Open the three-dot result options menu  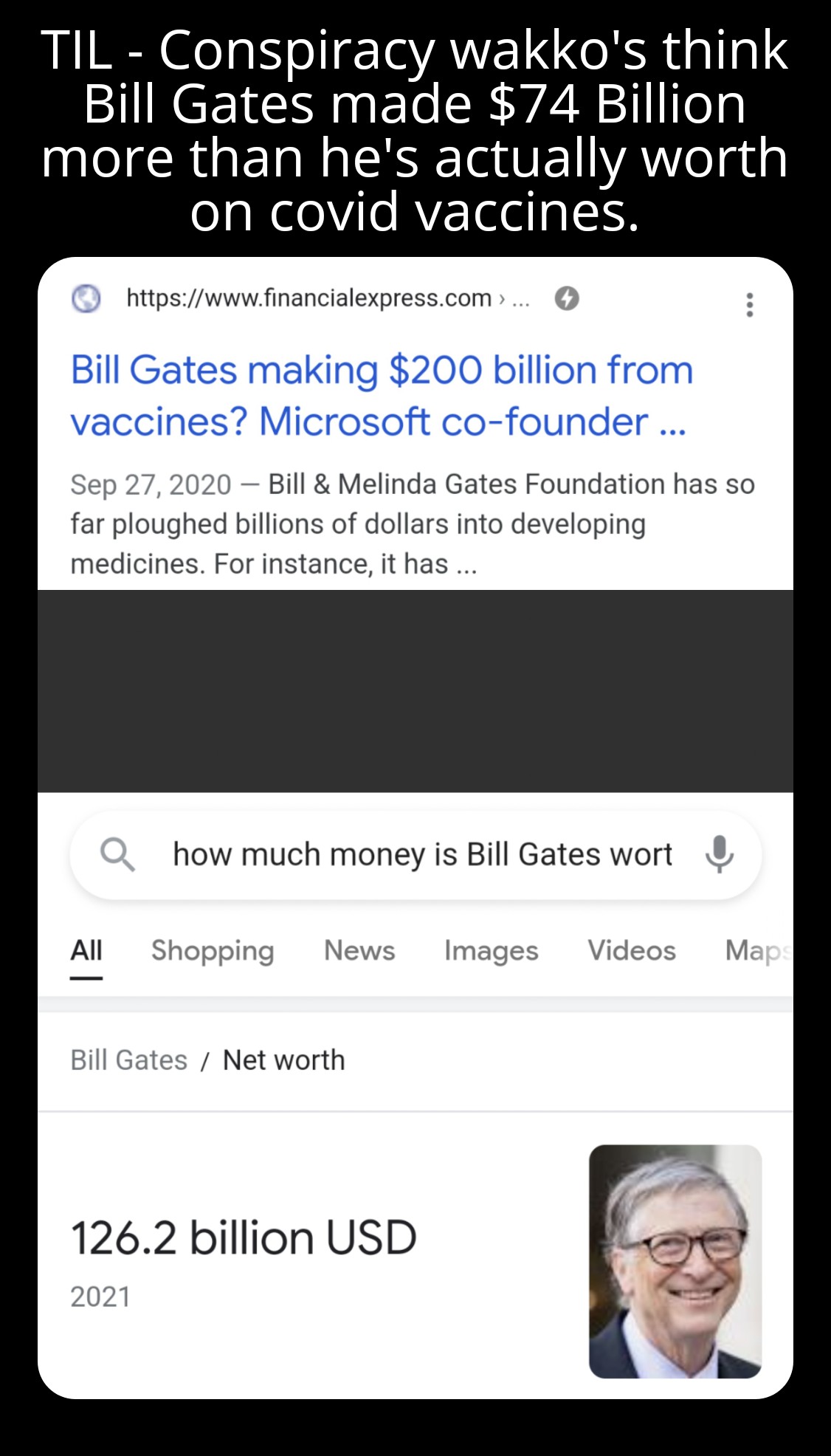(750, 304)
